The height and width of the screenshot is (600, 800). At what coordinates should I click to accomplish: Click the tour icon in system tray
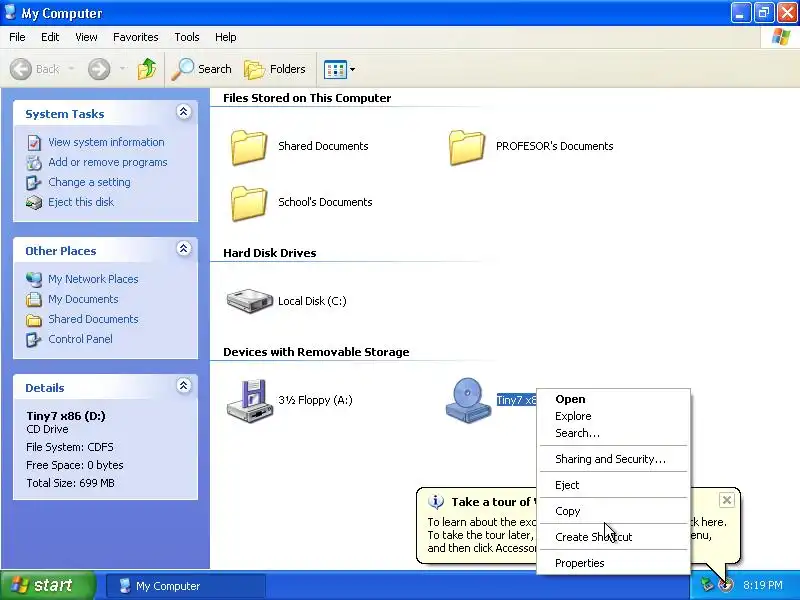(726, 585)
